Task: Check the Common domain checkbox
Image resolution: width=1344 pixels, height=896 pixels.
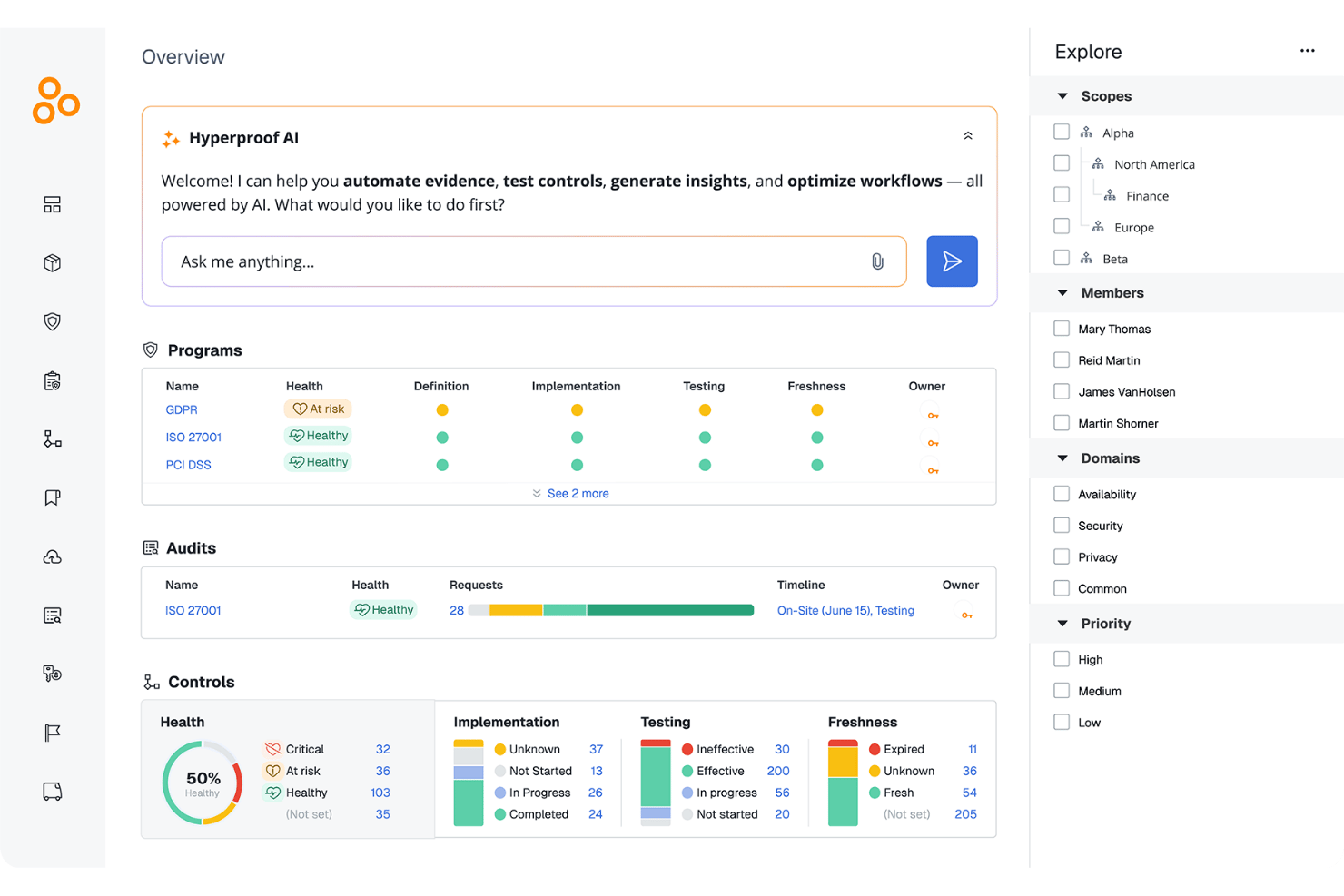Action: pos(1062,587)
